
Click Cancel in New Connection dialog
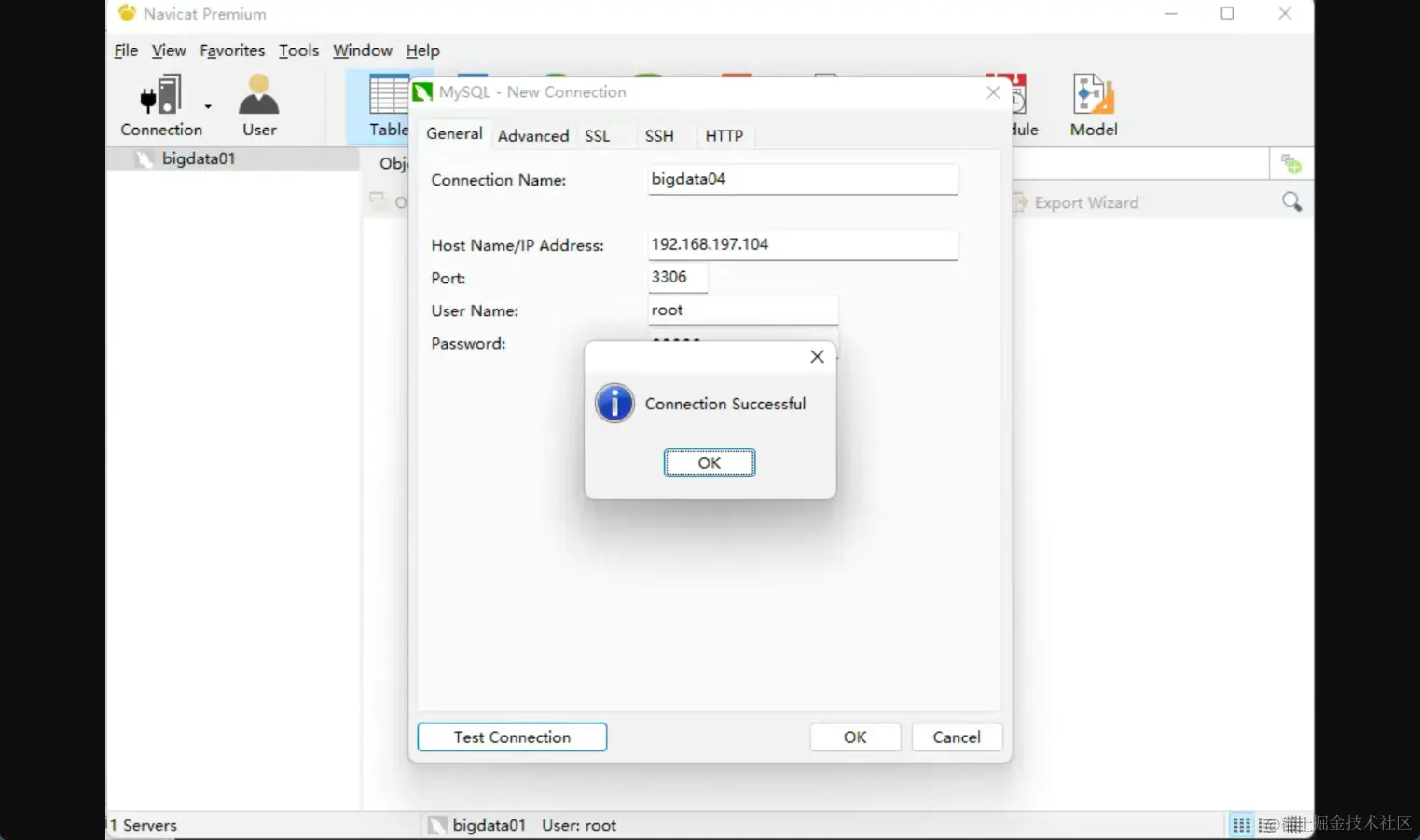957,737
